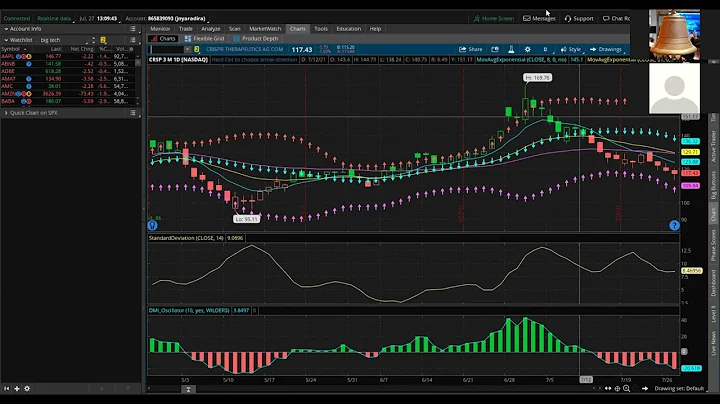Click the chart horizontal scrollbar thumb
Viewport: 720px width, 404px height.
click(188, 389)
